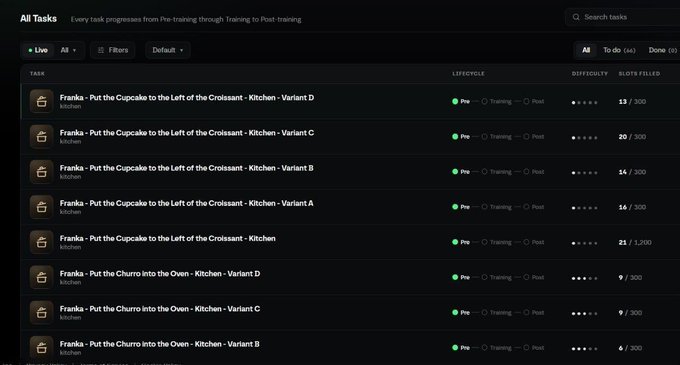Viewport: 680px width, 365px height.
Task: Click difficulty dots for Churro Variant D
Action: [x=585, y=278]
